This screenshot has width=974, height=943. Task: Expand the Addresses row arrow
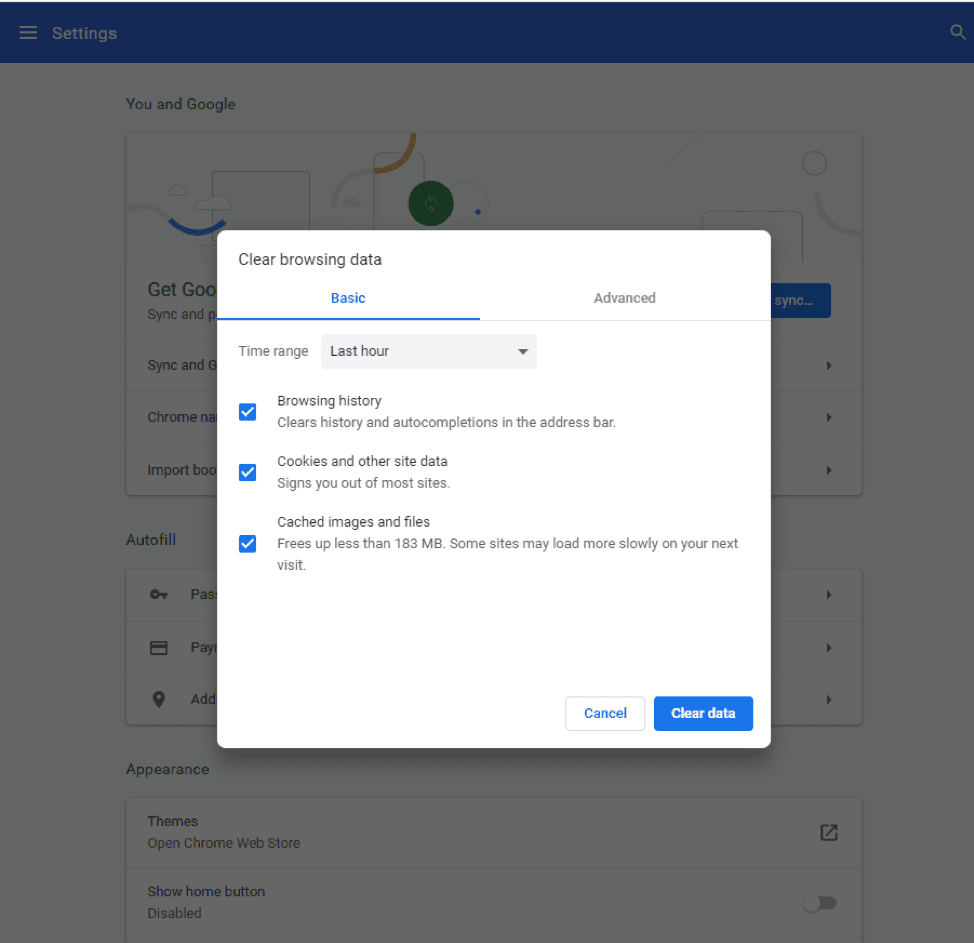point(829,699)
